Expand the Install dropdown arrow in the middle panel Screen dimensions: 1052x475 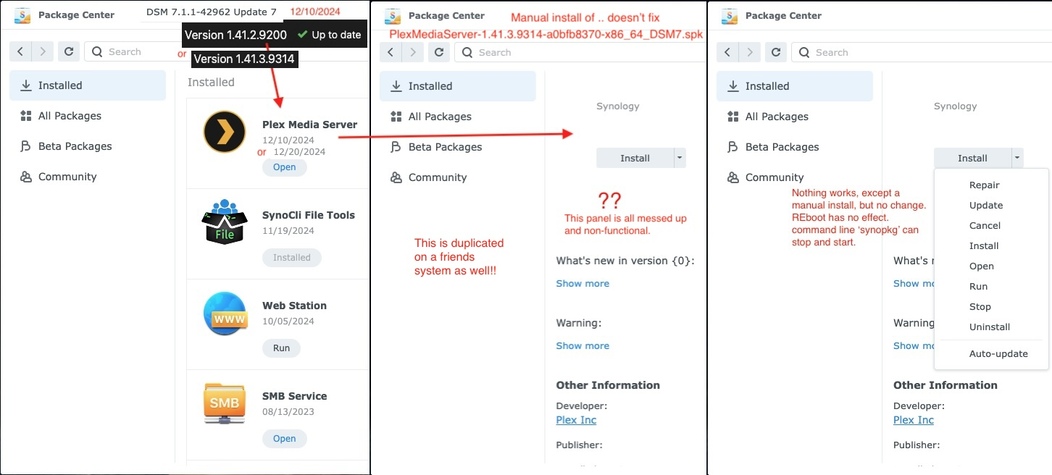[680, 158]
